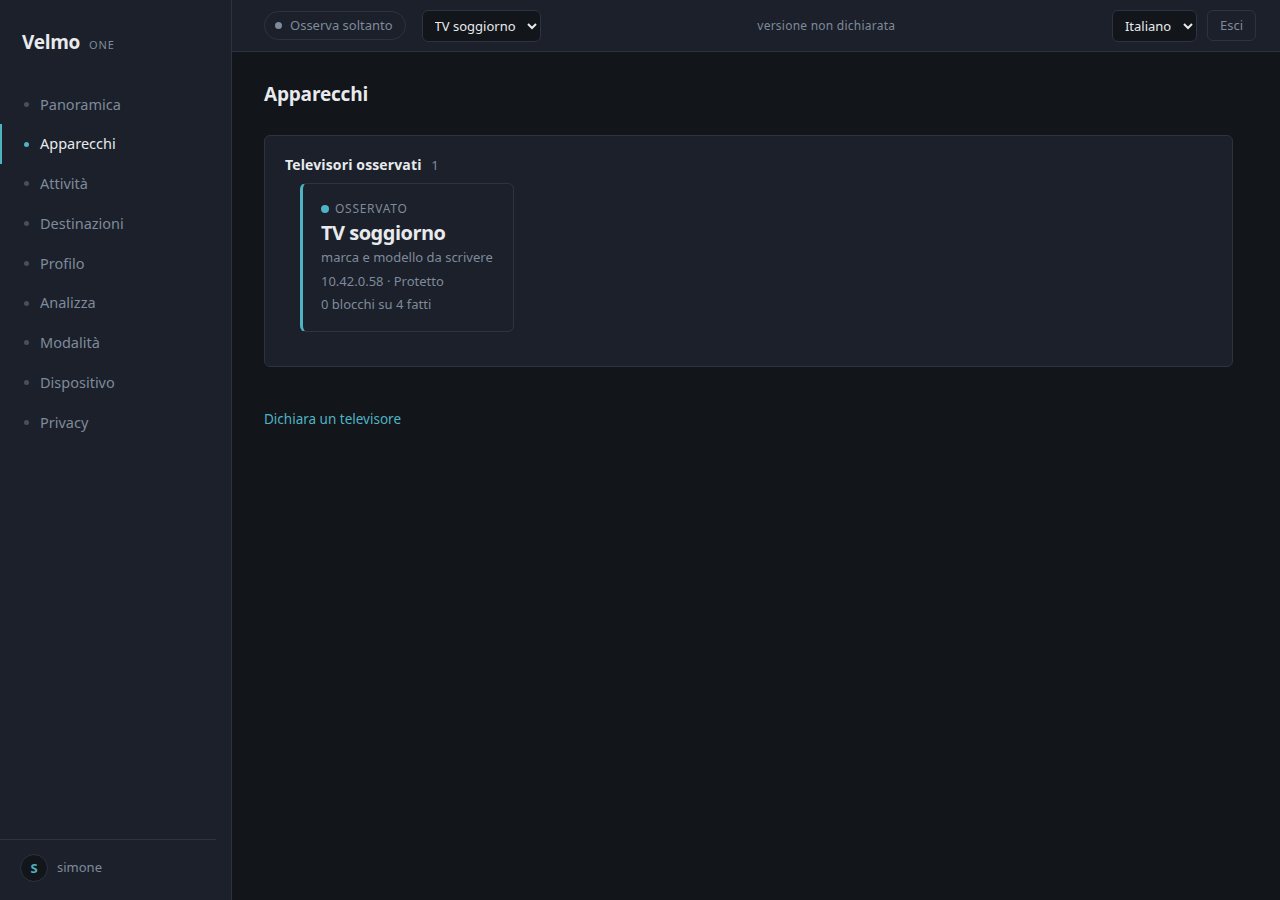Click the OSSERVATO status dot on TV card

coord(325,209)
